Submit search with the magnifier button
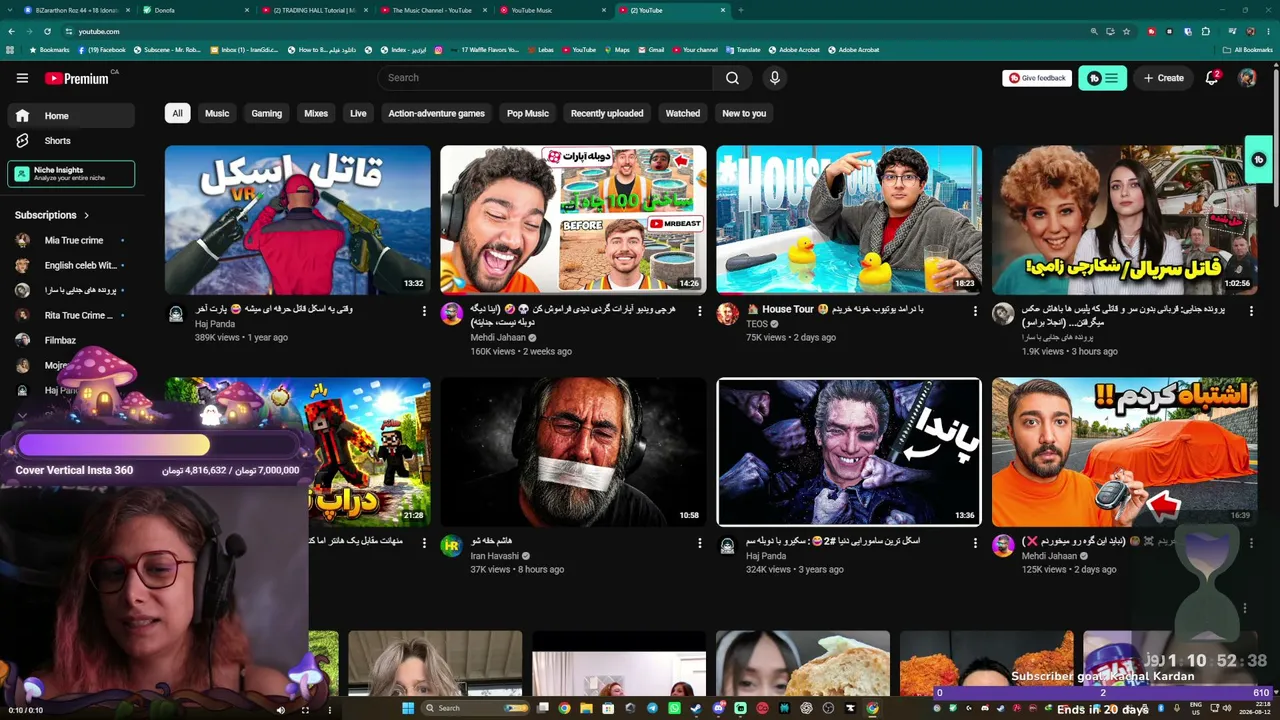1280x720 pixels. pos(732,78)
